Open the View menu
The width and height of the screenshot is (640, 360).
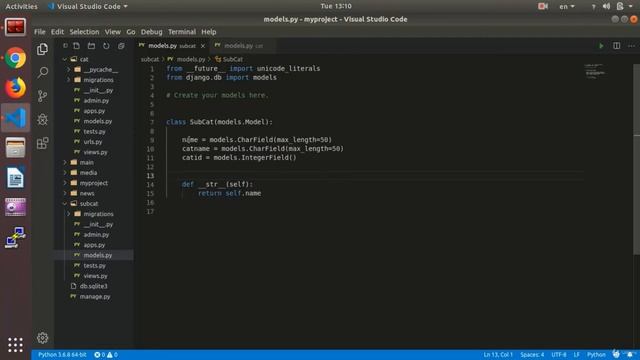113,32
